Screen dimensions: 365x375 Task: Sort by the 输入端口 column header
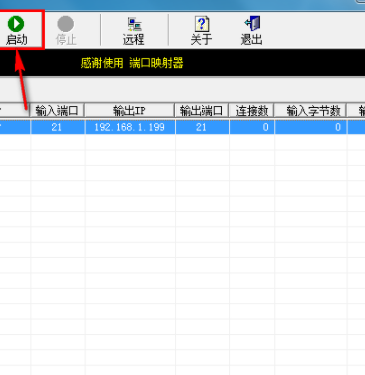click(x=57, y=110)
